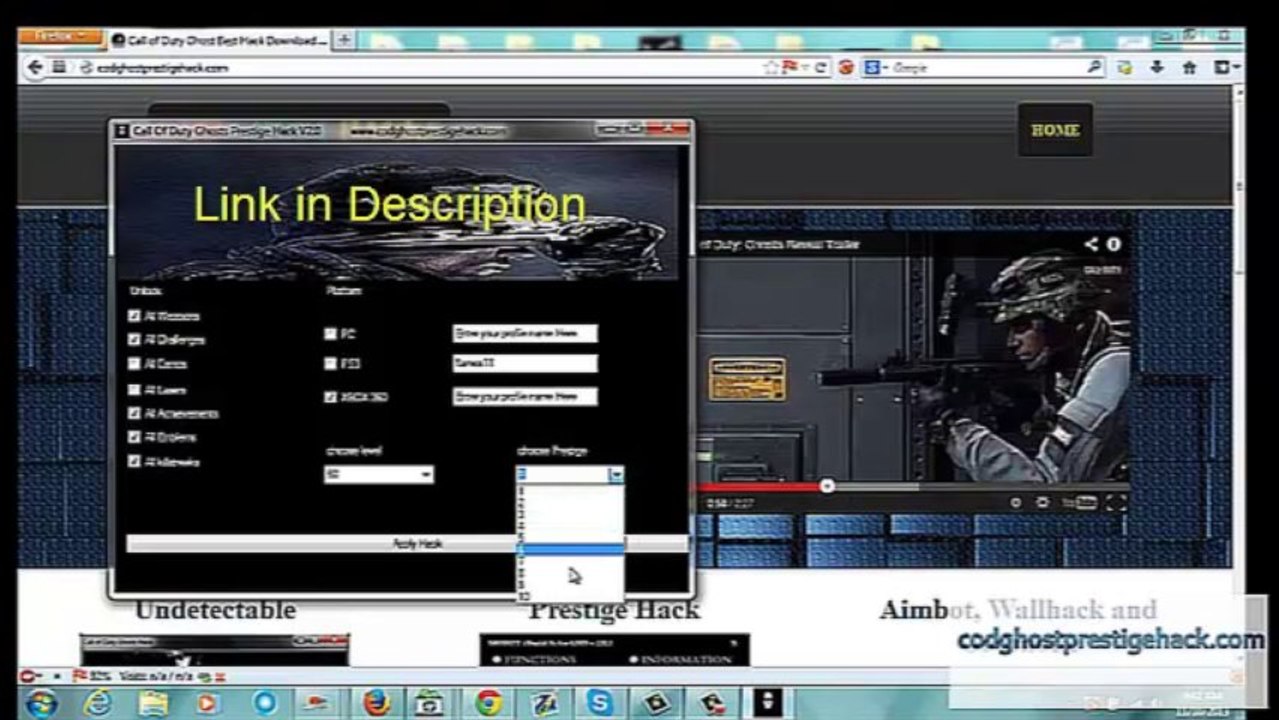Switch to Firefox in taskbar

pos(376,703)
